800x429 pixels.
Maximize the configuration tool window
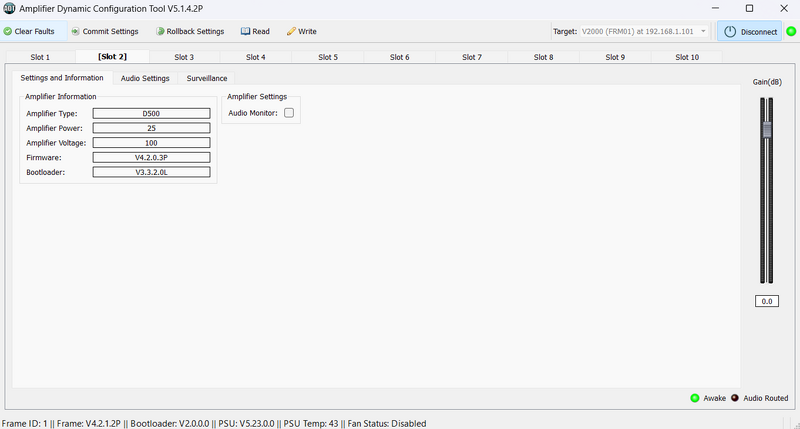[749, 8]
